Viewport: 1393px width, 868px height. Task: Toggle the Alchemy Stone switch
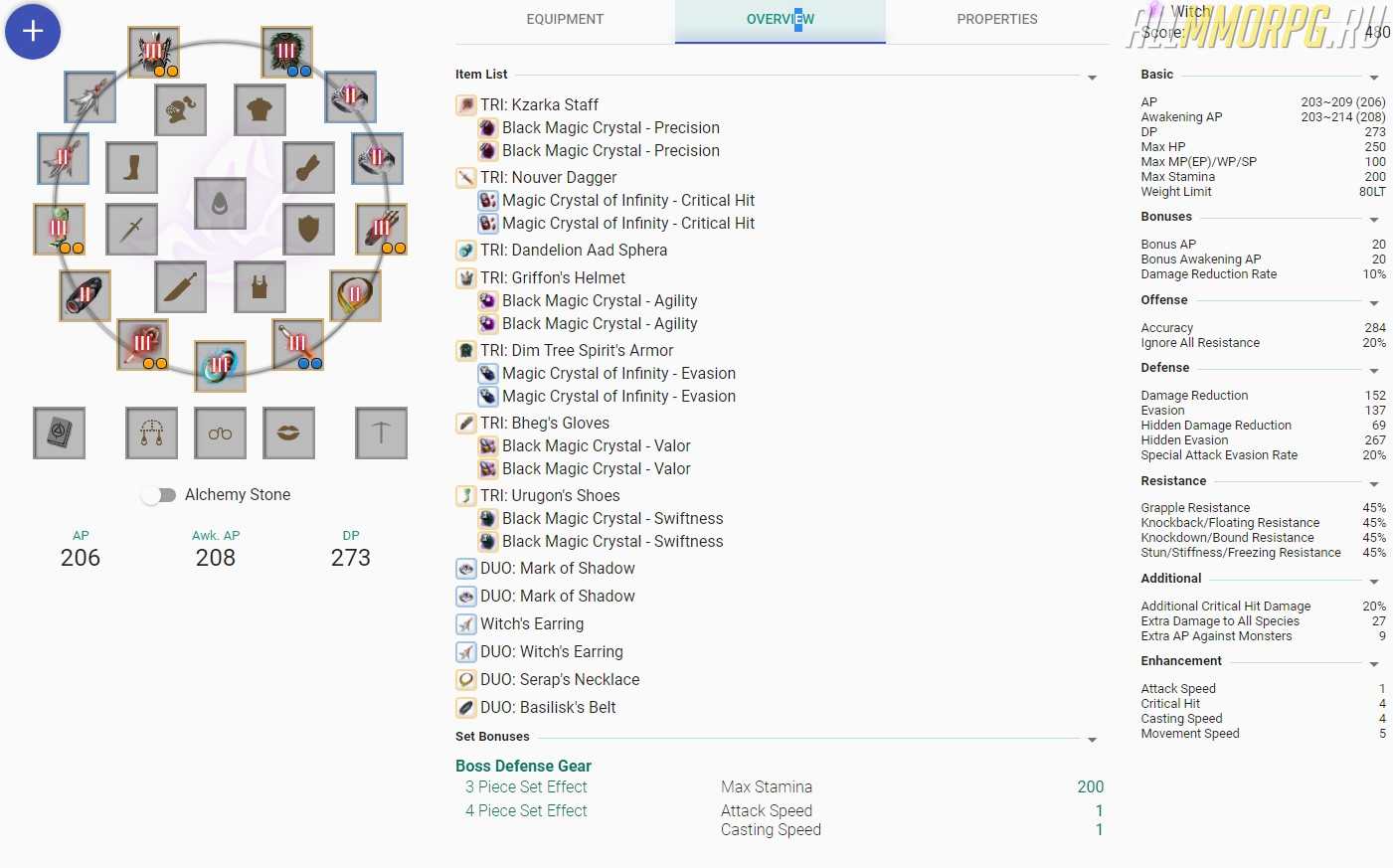pyautogui.click(x=158, y=495)
